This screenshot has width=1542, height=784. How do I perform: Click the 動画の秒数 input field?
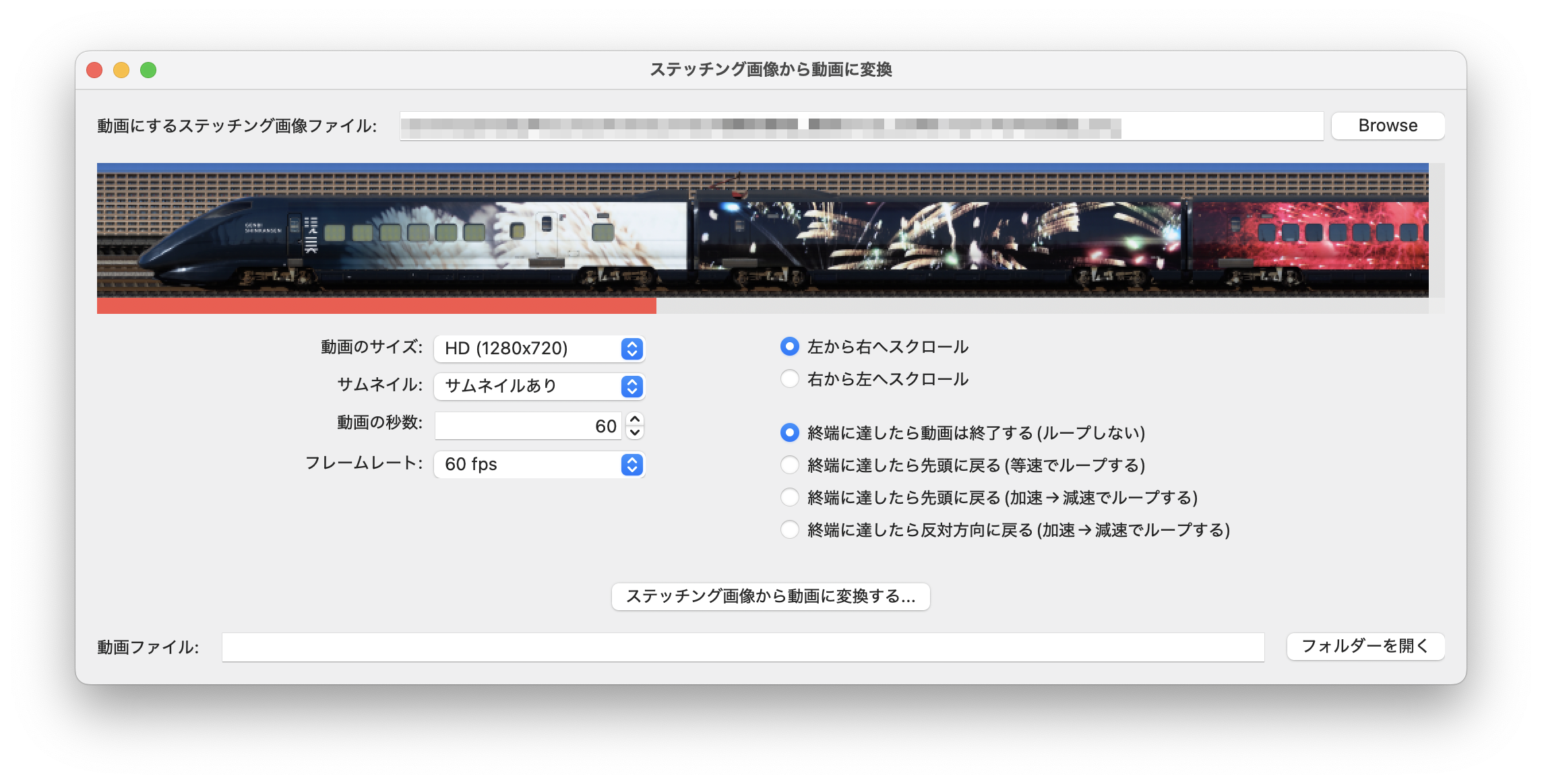click(x=528, y=426)
